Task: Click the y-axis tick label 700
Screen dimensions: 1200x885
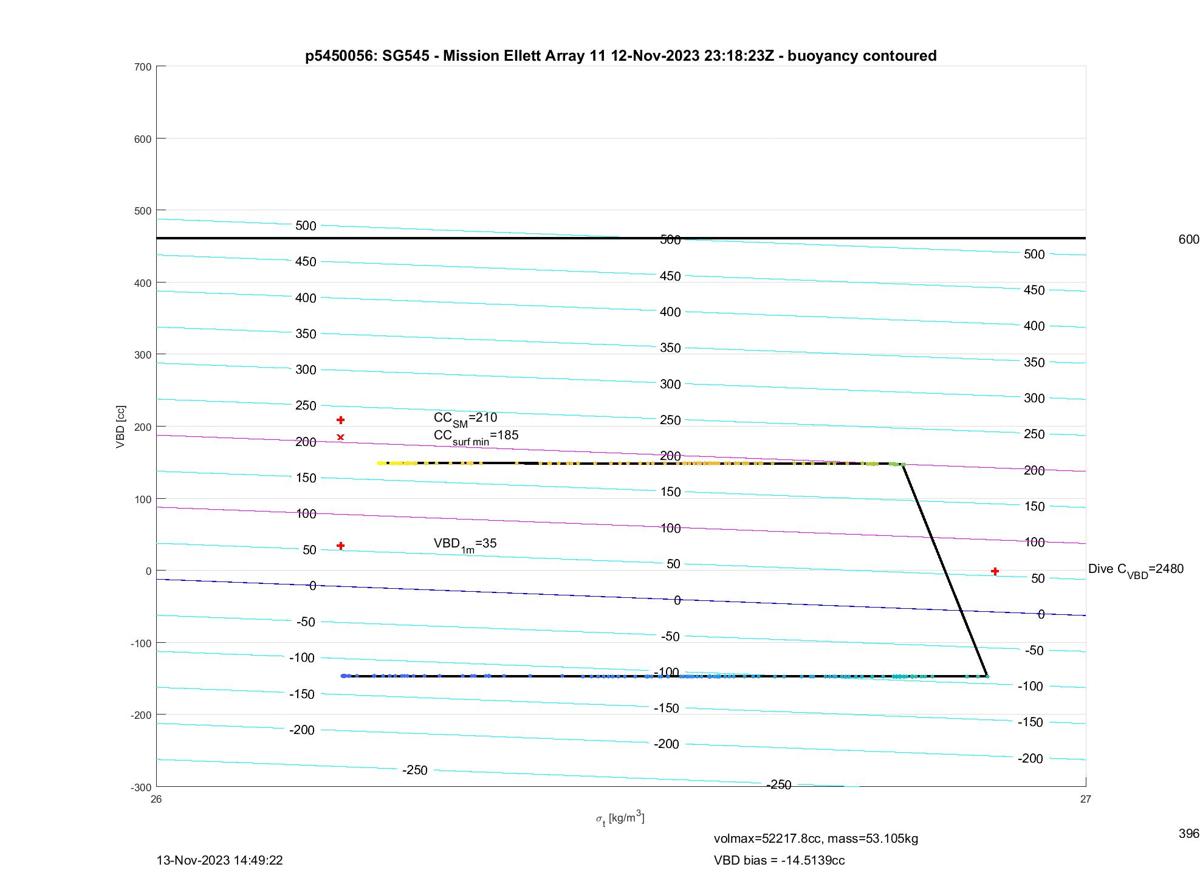Action: coord(142,67)
